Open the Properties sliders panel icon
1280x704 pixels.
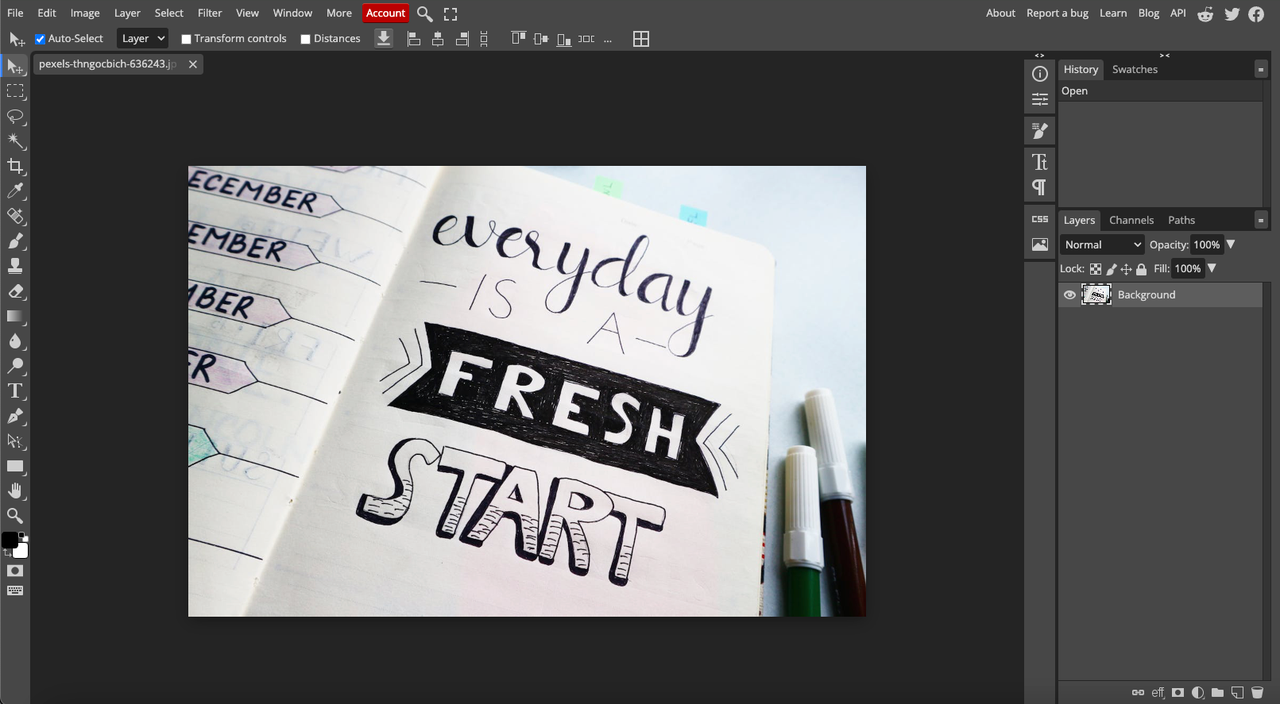1040,99
